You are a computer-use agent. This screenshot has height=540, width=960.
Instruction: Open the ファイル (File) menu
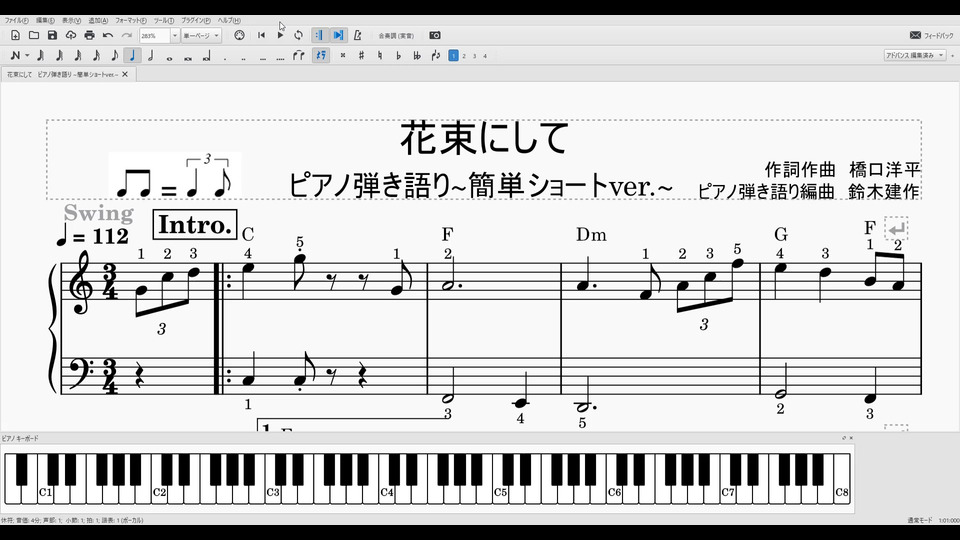[17, 20]
